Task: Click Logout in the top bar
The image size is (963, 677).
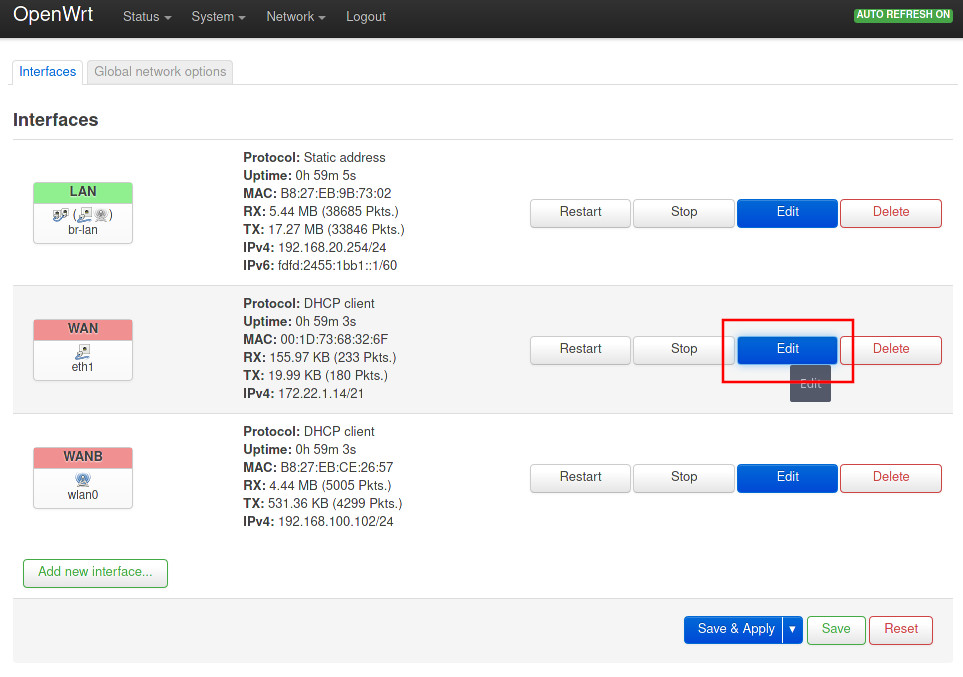Action: [x=365, y=17]
